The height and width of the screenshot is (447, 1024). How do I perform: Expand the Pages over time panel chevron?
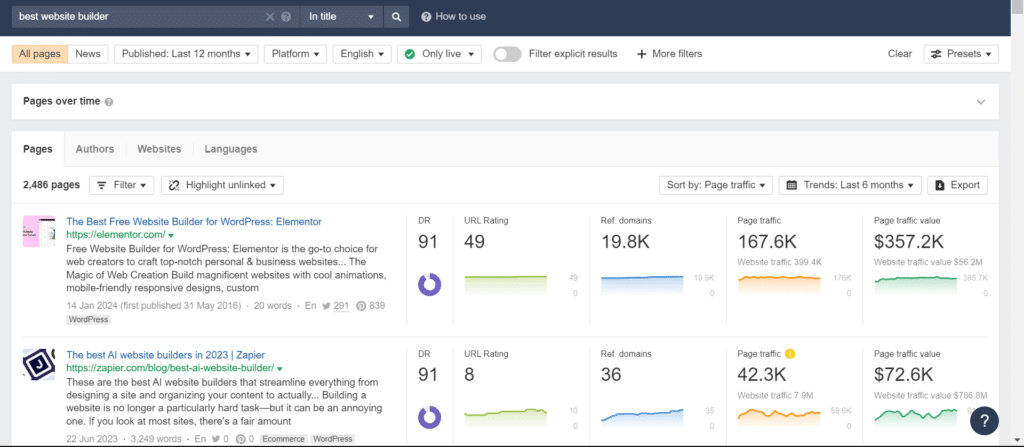click(x=980, y=102)
